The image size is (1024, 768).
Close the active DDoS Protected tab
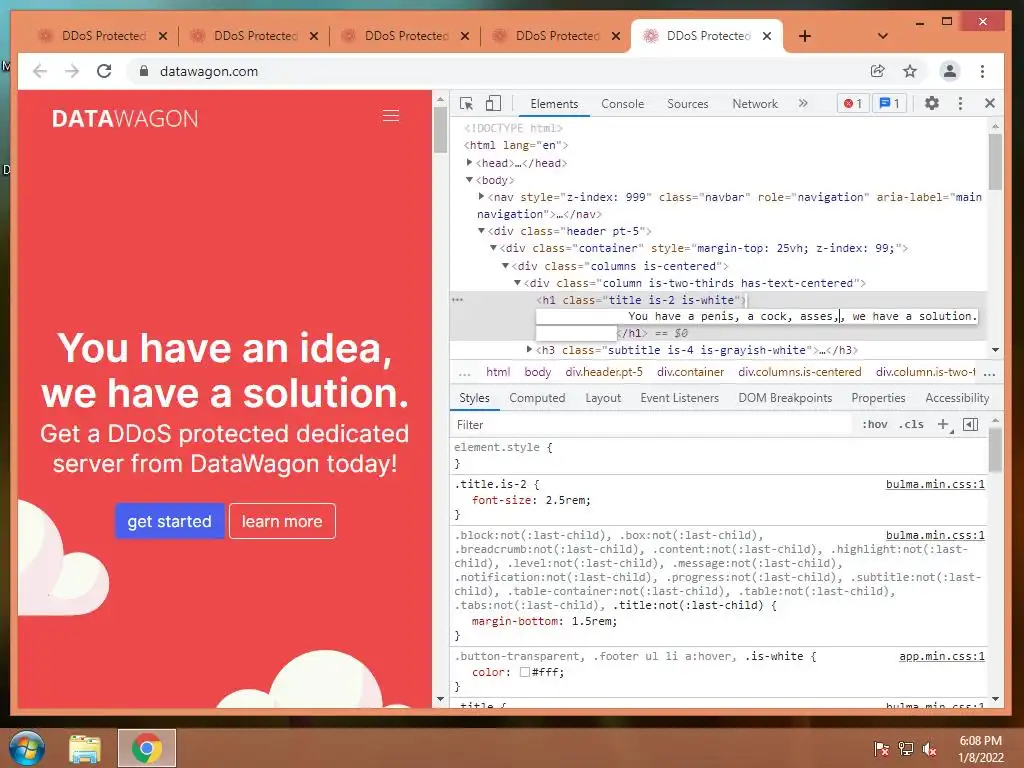[767, 36]
